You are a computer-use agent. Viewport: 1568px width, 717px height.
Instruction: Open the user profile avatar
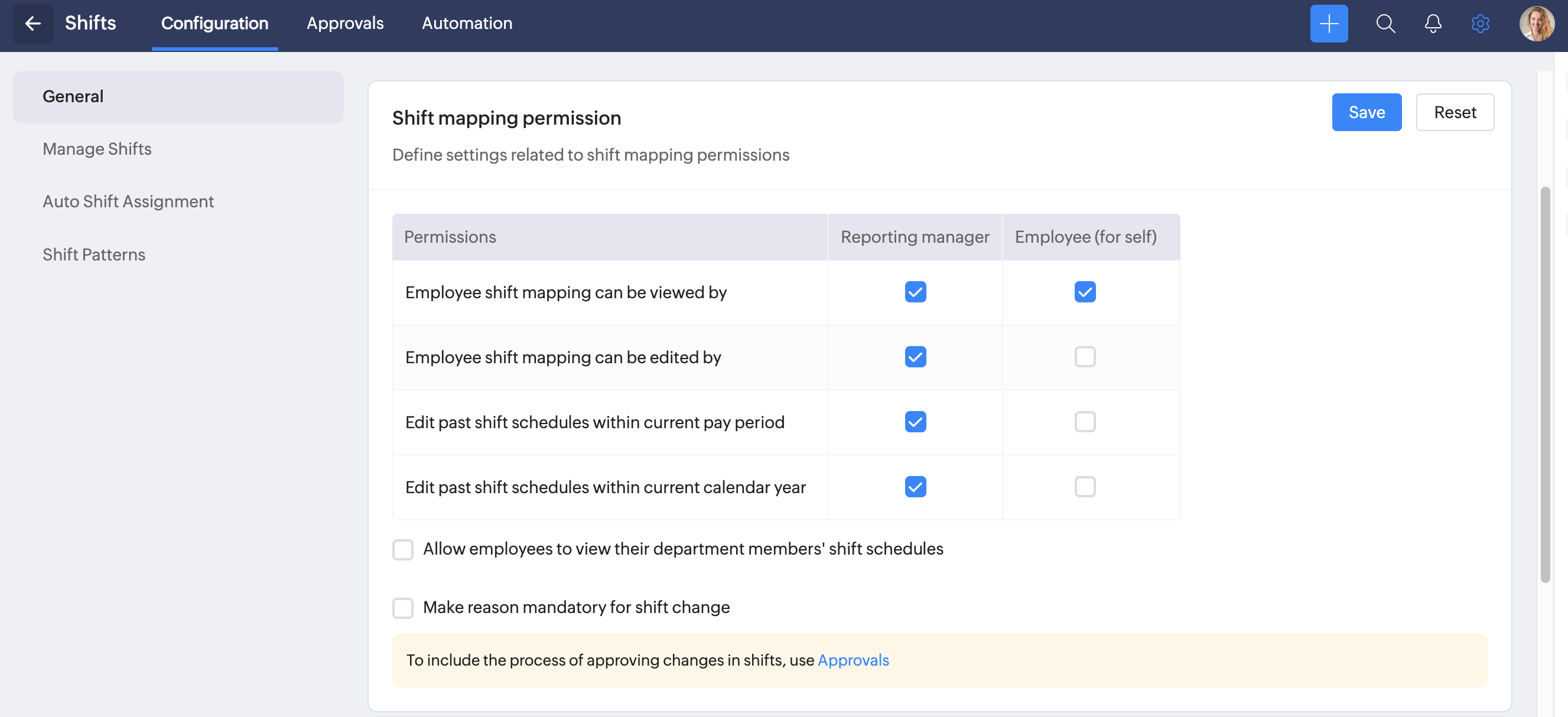(1536, 23)
